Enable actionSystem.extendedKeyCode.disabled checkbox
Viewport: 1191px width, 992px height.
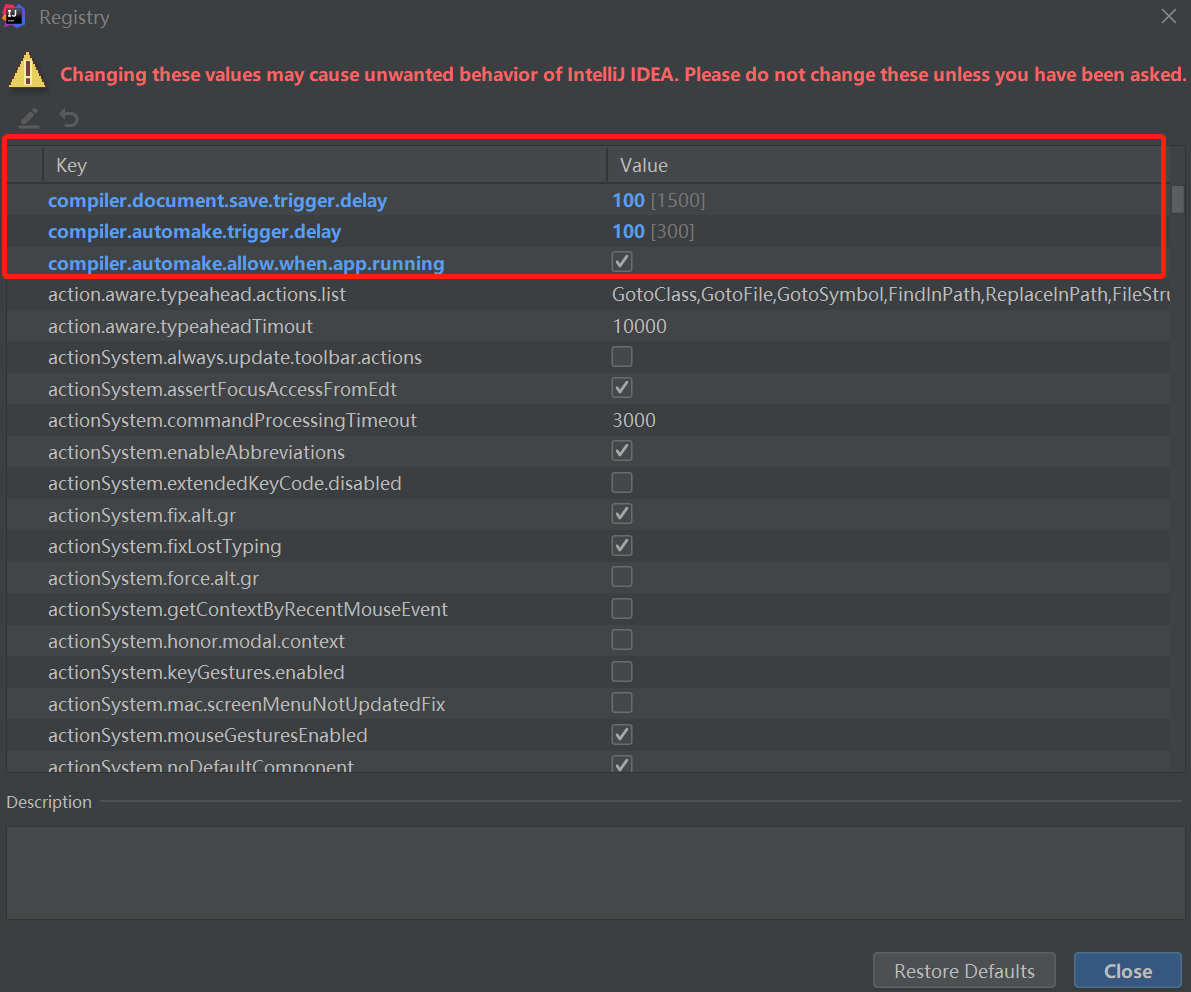[x=622, y=482]
